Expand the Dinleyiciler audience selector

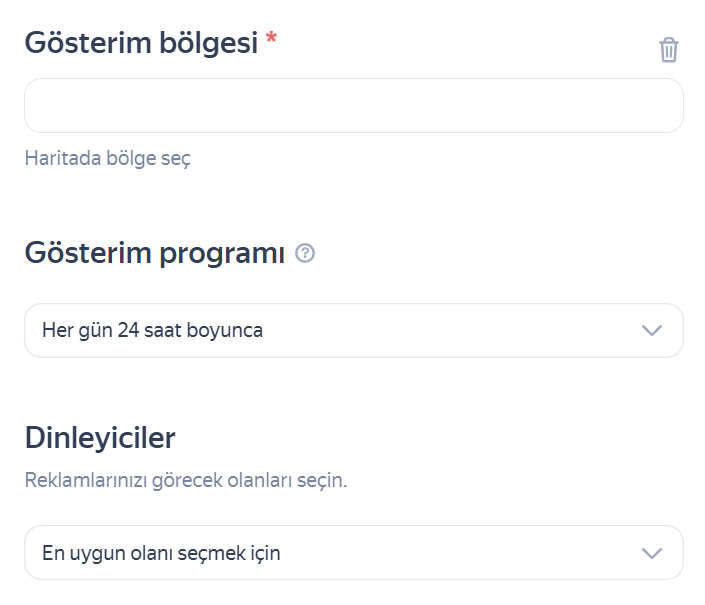coord(353,553)
